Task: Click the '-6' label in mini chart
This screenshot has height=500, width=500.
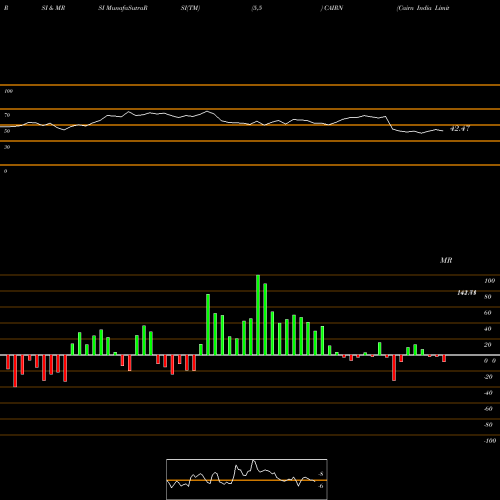Action: pos(320,486)
